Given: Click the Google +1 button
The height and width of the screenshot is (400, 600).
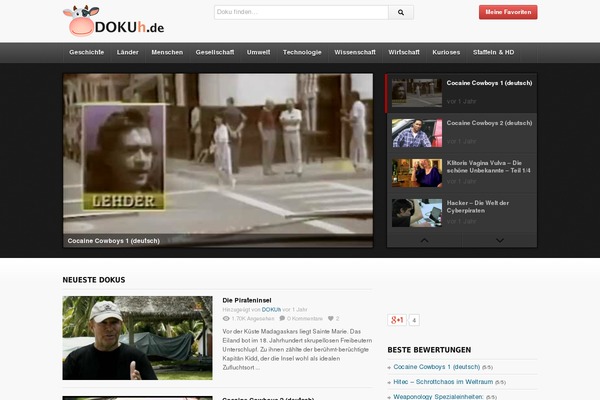Looking at the screenshot, I should click(x=397, y=320).
